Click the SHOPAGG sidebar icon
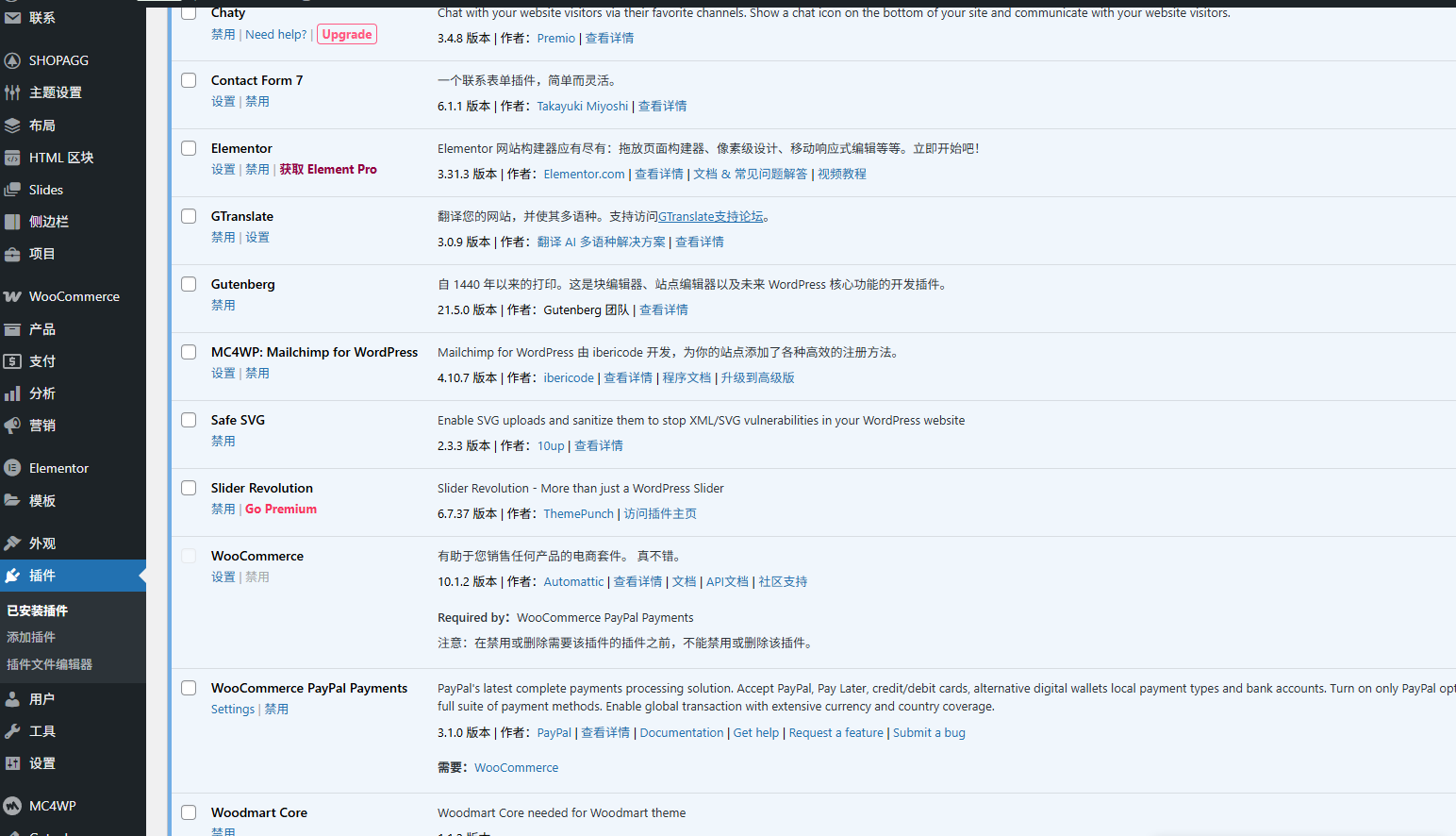Image resolution: width=1456 pixels, height=836 pixels. click(12, 60)
